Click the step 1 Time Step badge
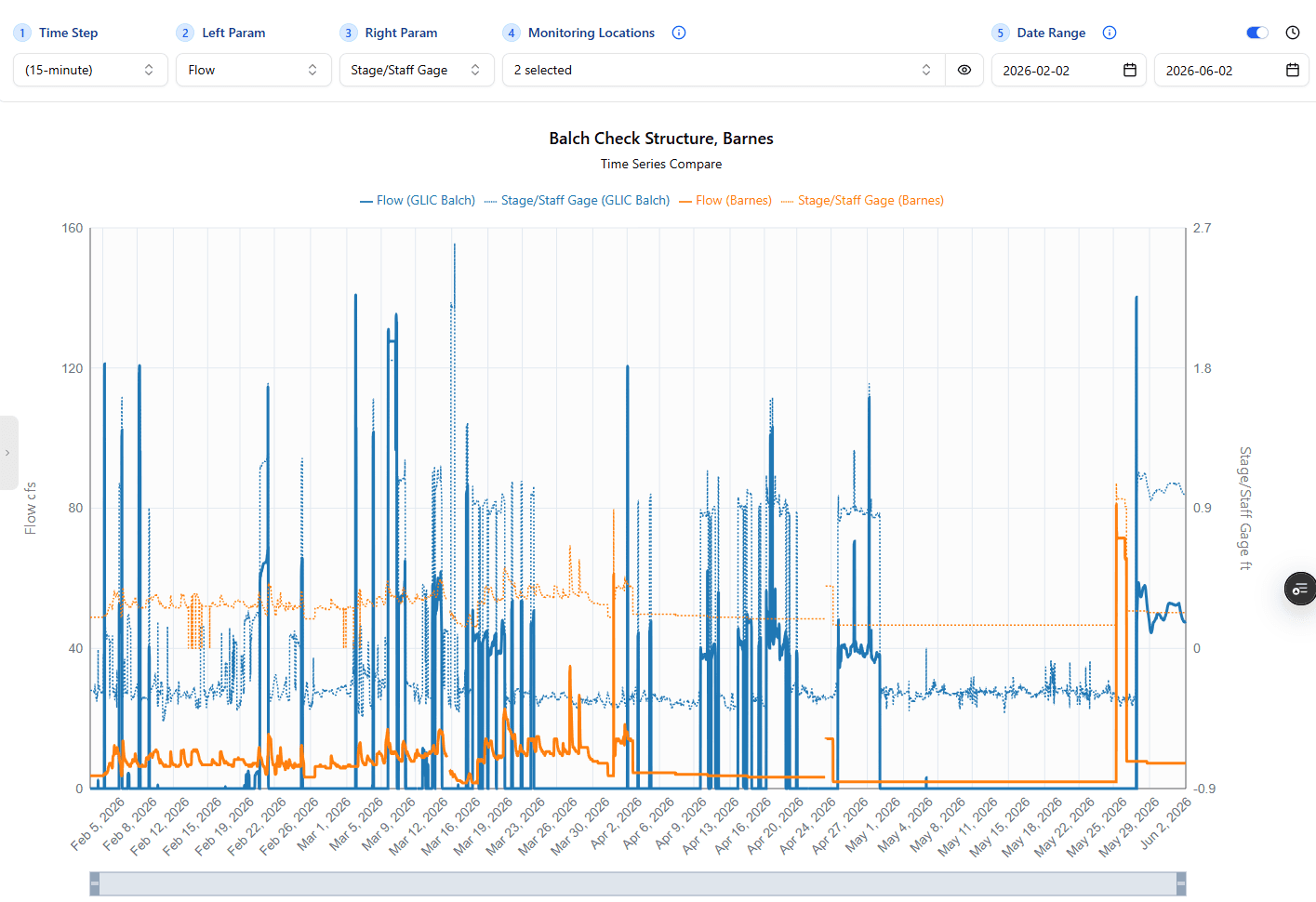Image resolution: width=1316 pixels, height=902 pixels. (22, 33)
